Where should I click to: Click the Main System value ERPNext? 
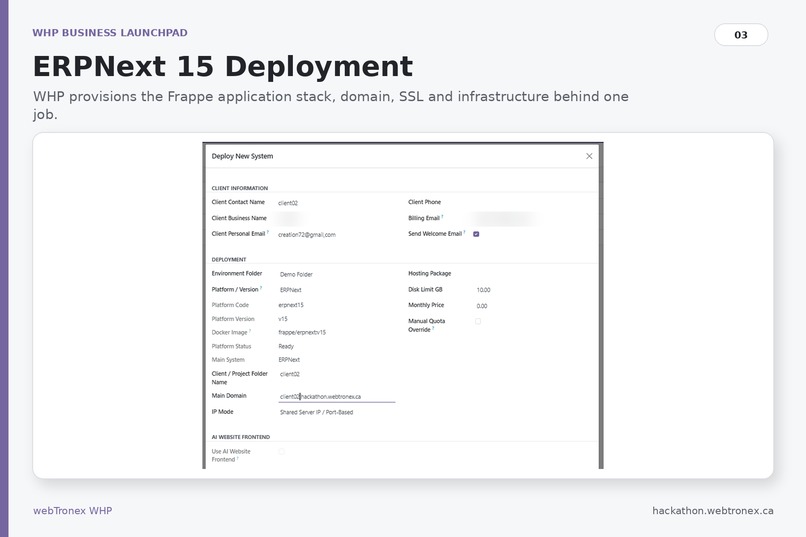(x=289, y=360)
